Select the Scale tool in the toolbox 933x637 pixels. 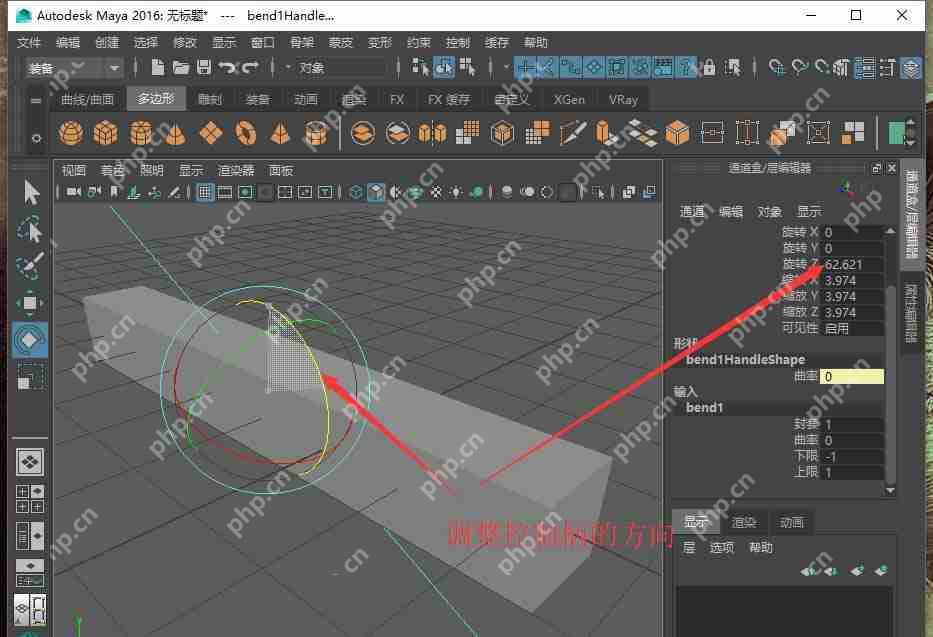[30, 377]
